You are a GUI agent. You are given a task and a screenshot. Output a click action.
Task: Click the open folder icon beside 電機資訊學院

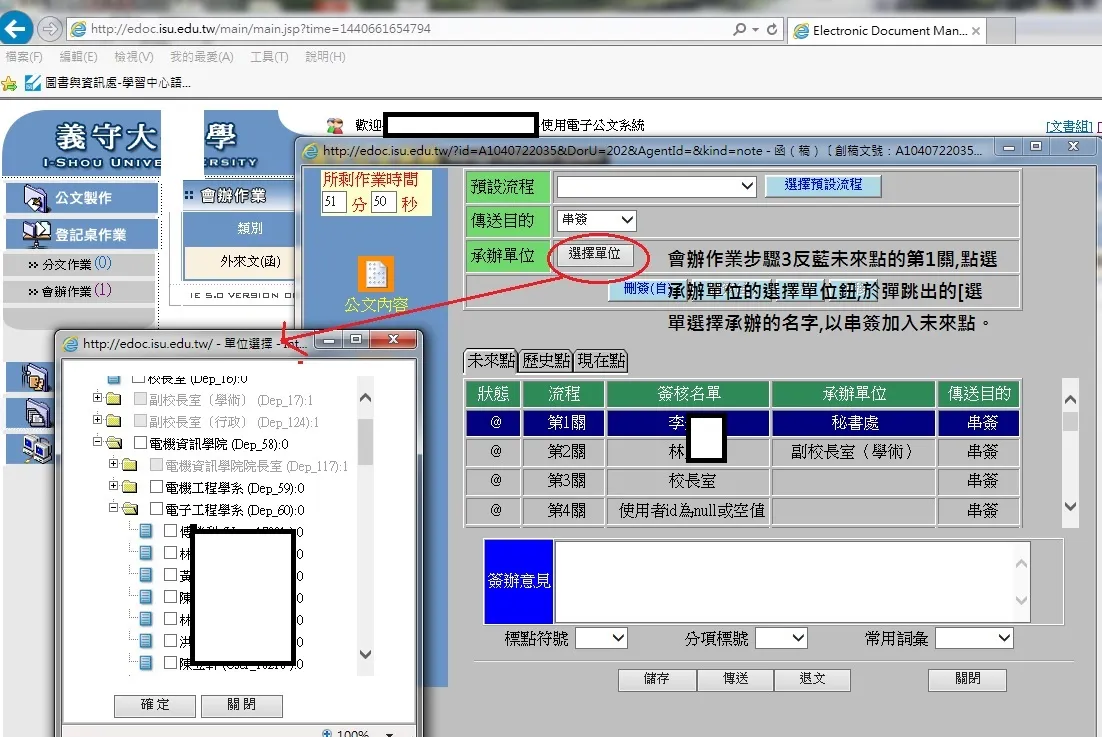(x=114, y=443)
